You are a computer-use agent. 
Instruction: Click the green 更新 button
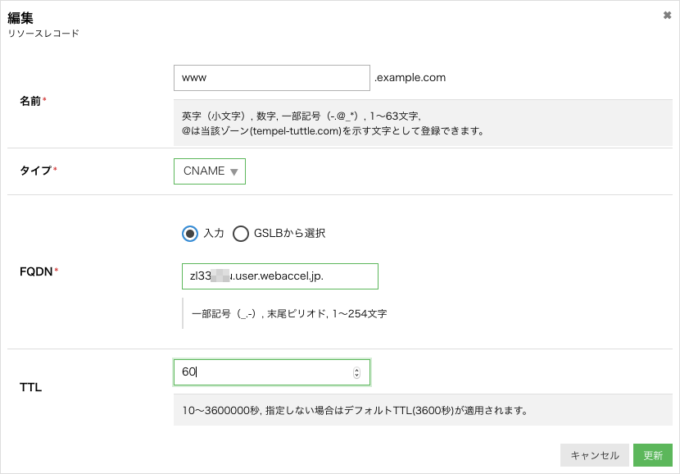pos(652,455)
